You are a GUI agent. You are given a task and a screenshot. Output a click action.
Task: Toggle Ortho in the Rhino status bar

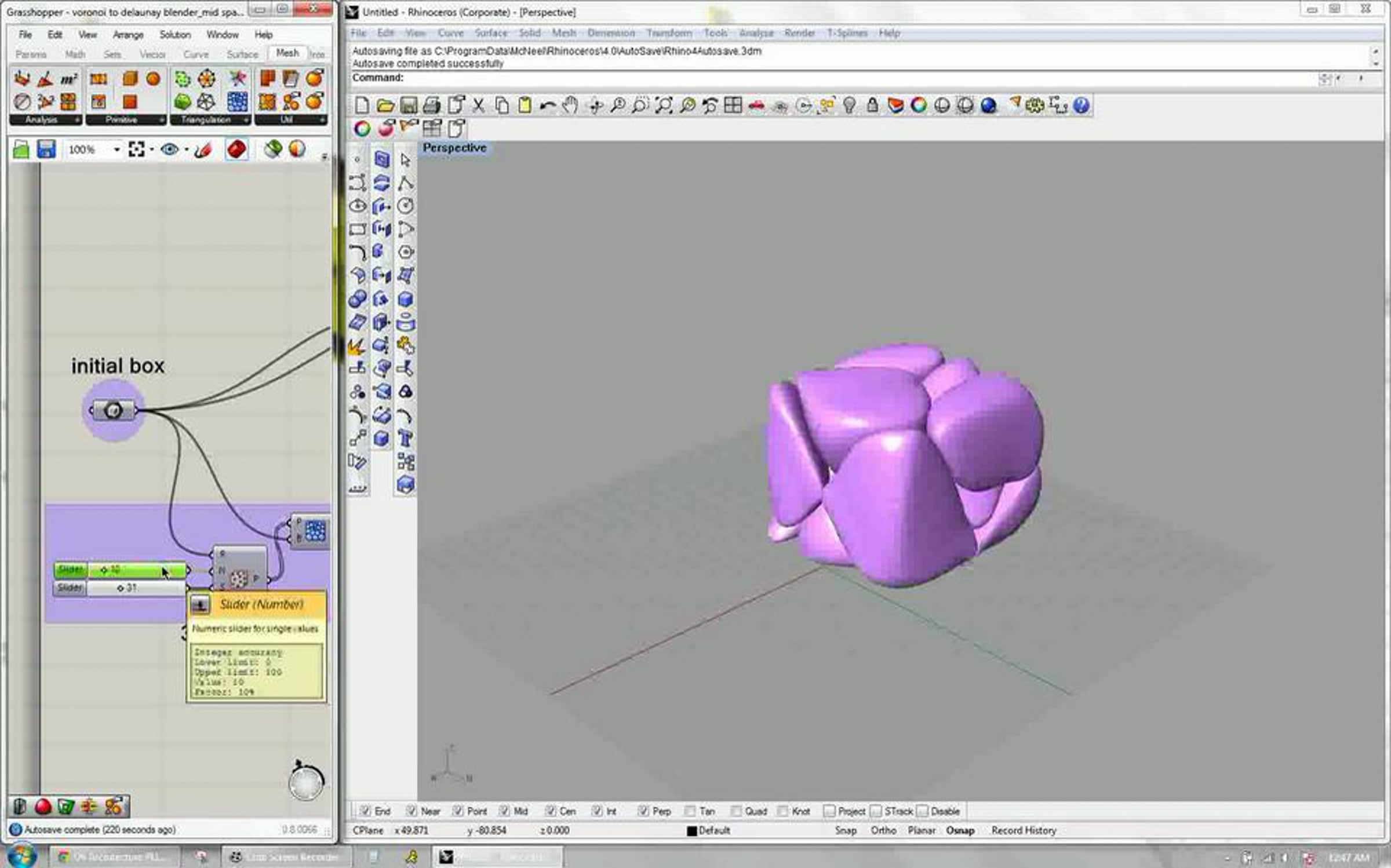pos(883,830)
